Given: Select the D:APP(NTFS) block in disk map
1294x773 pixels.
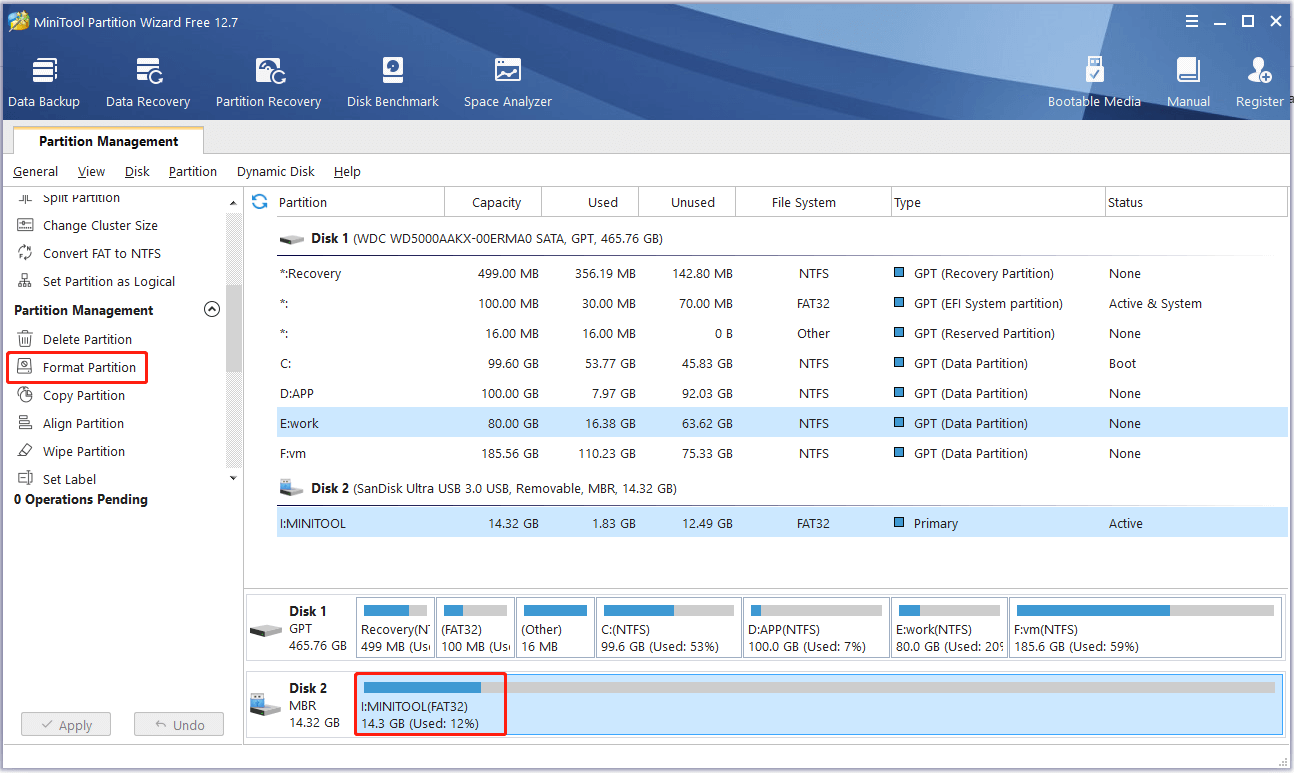Looking at the screenshot, I should coord(816,627).
